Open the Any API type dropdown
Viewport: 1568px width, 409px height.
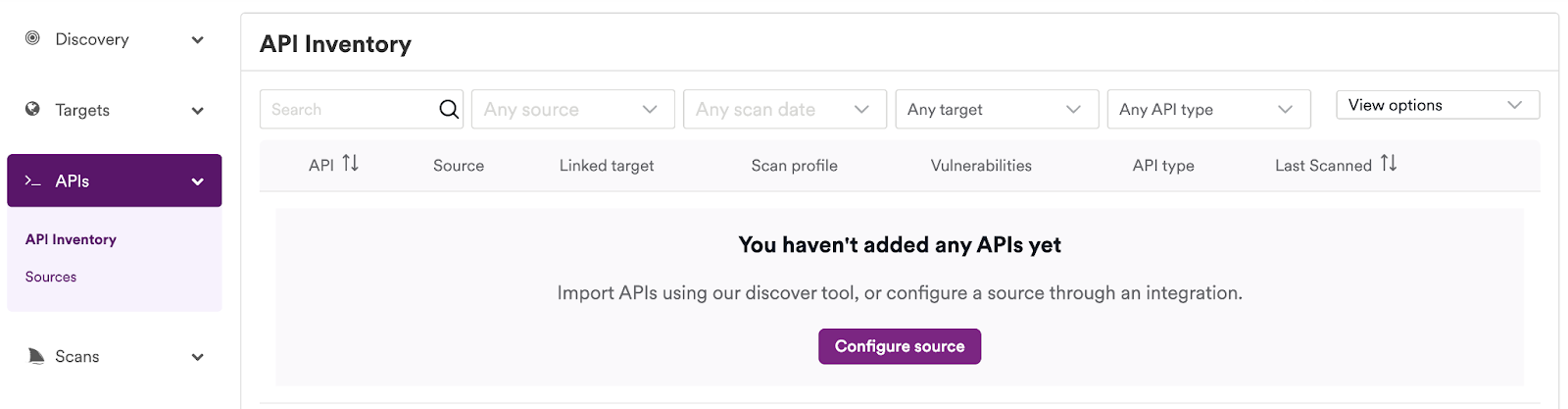pyautogui.click(x=1208, y=109)
